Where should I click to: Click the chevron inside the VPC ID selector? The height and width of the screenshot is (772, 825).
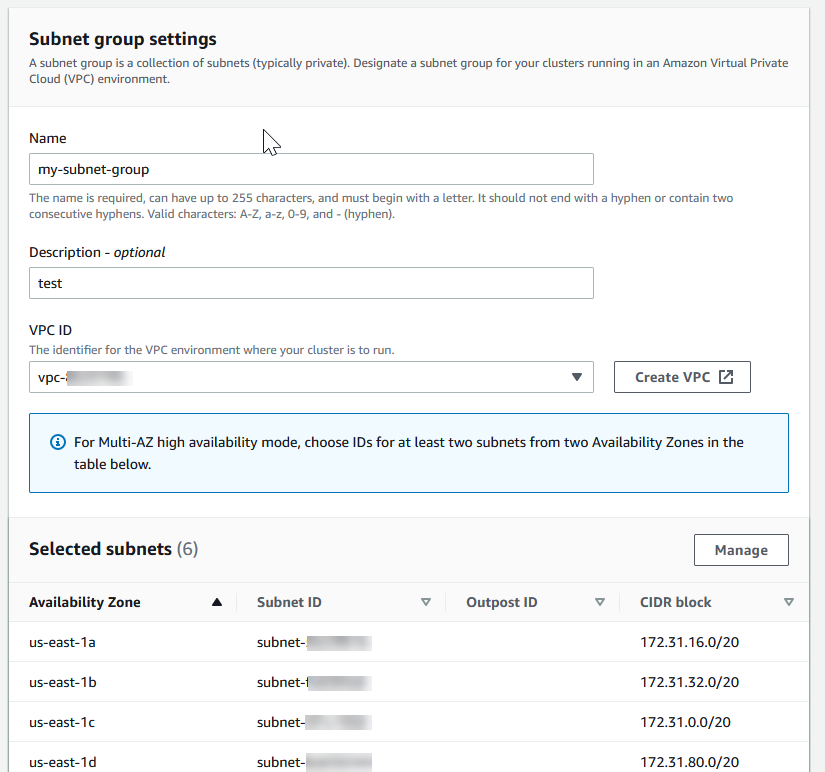pos(577,377)
